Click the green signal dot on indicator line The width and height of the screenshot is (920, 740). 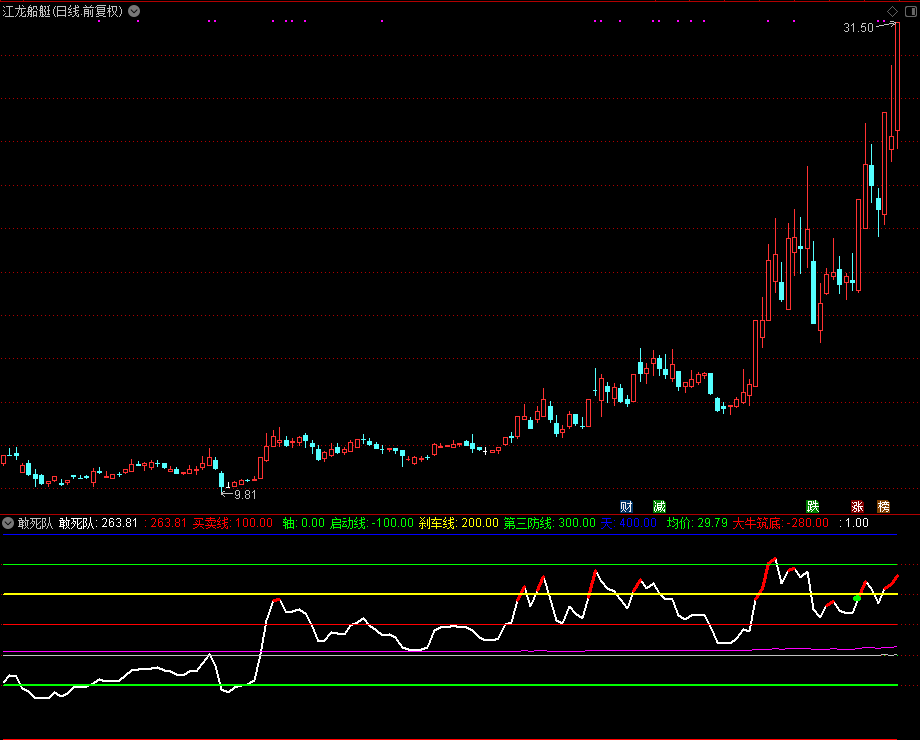click(x=857, y=598)
